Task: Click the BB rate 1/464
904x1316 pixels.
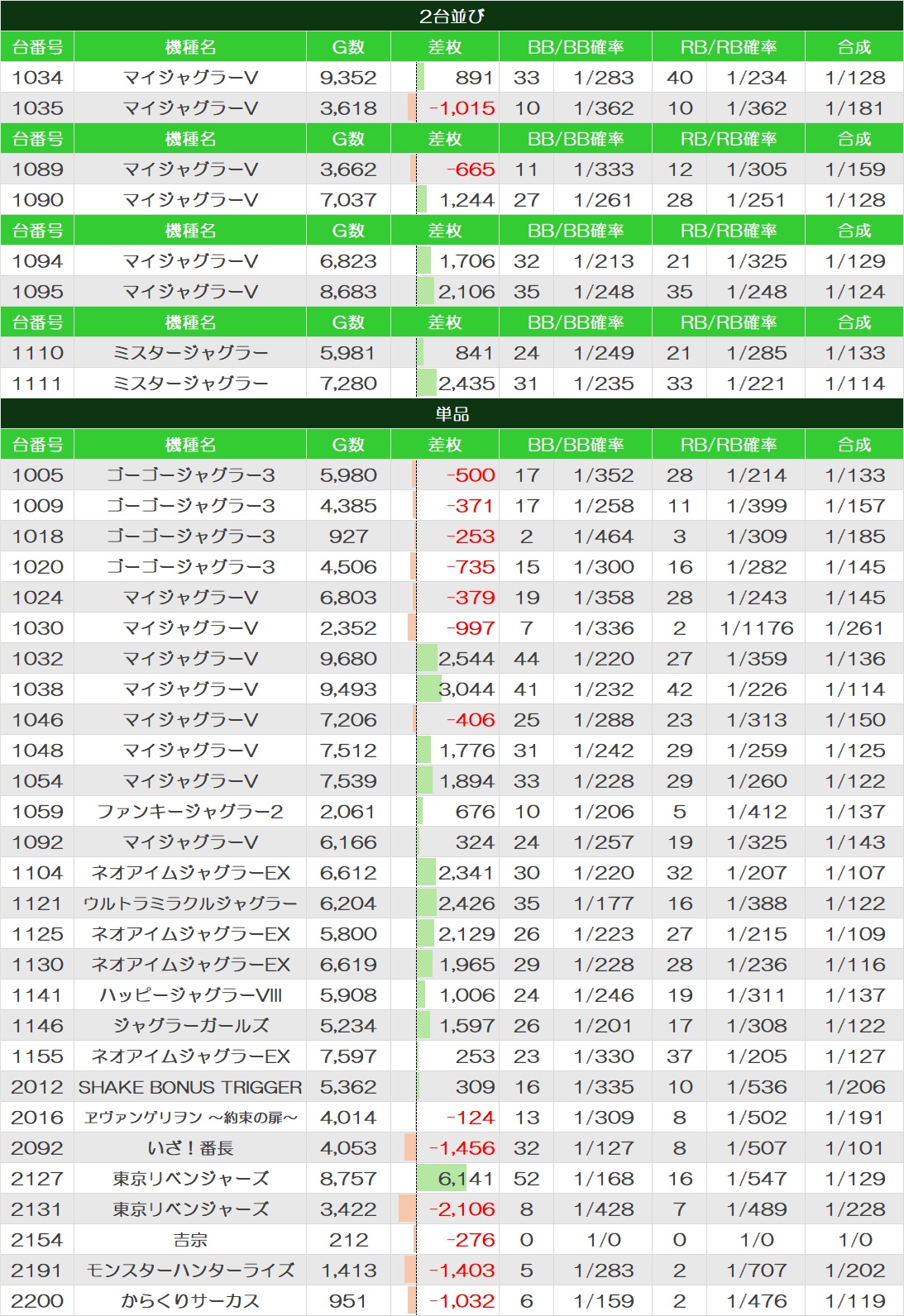Action: point(604,536)
